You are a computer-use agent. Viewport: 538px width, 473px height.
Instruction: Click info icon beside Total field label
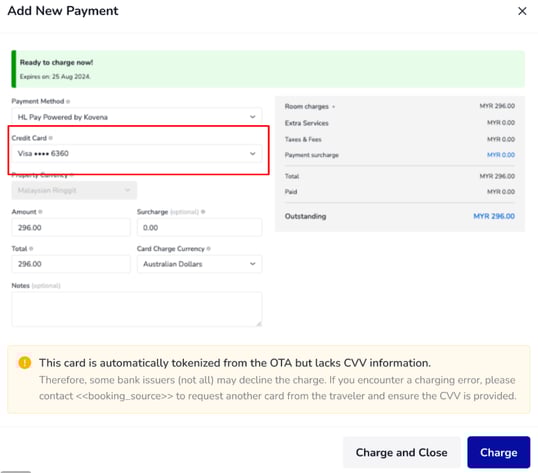click(31, 249)
